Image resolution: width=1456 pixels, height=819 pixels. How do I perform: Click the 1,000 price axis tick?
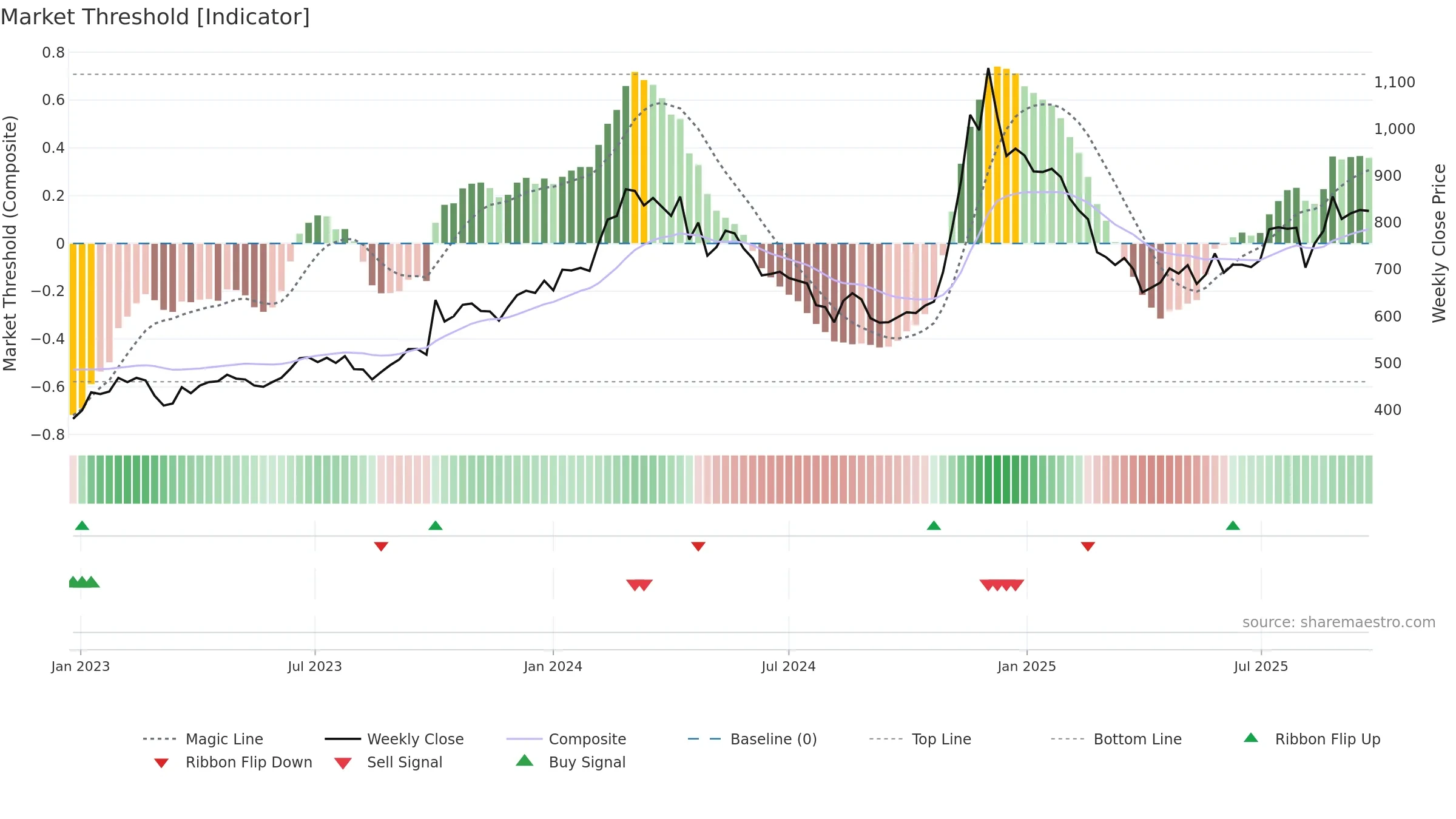pos(1395,129)
